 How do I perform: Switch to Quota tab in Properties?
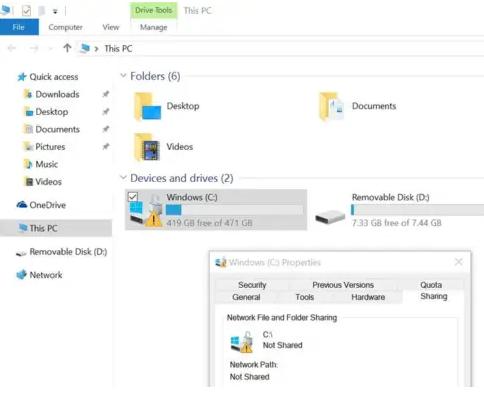click(x=431, y=285)
